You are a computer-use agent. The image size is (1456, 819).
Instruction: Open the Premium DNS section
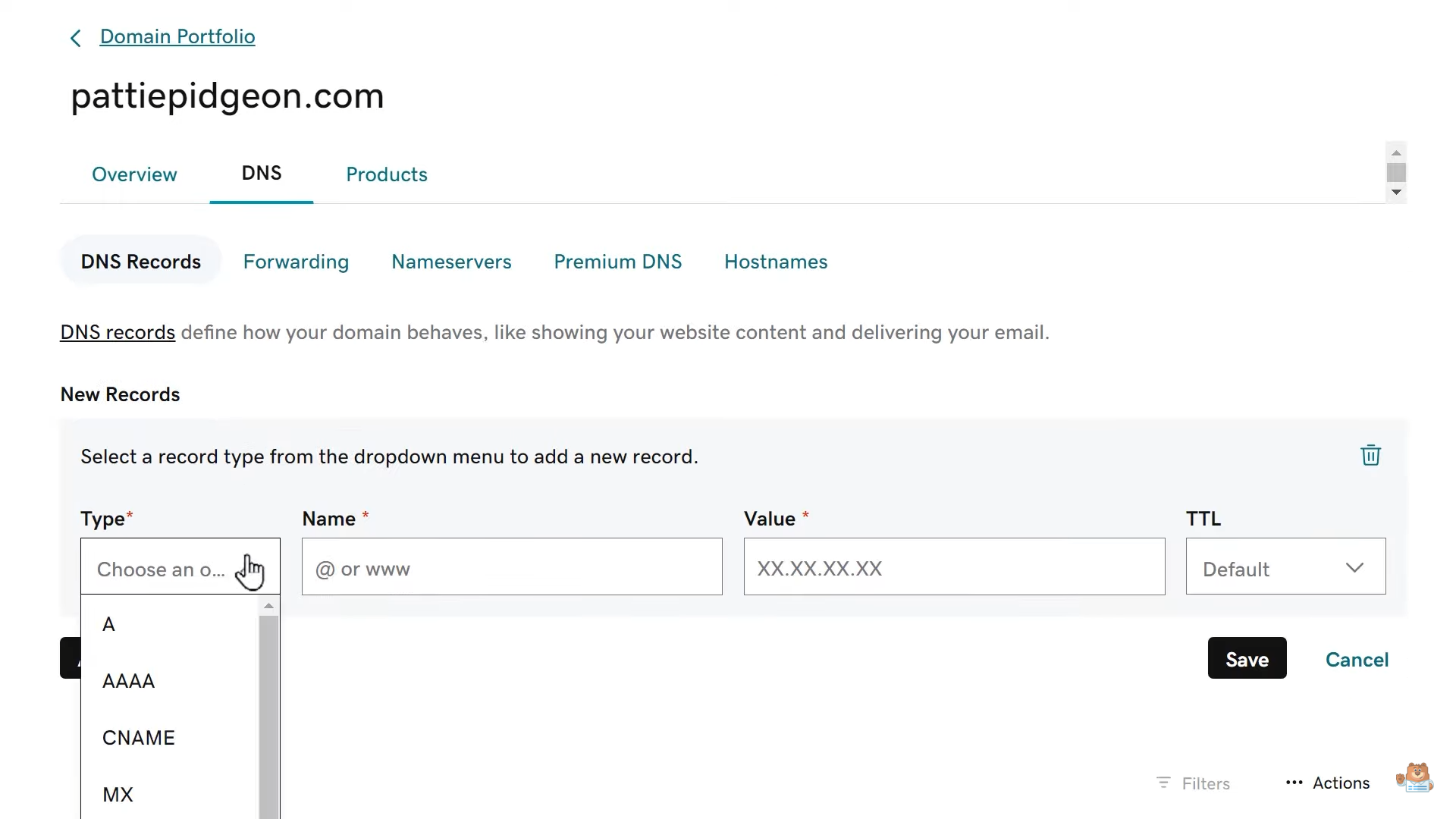pyautogui.click(x=618, y=262)
